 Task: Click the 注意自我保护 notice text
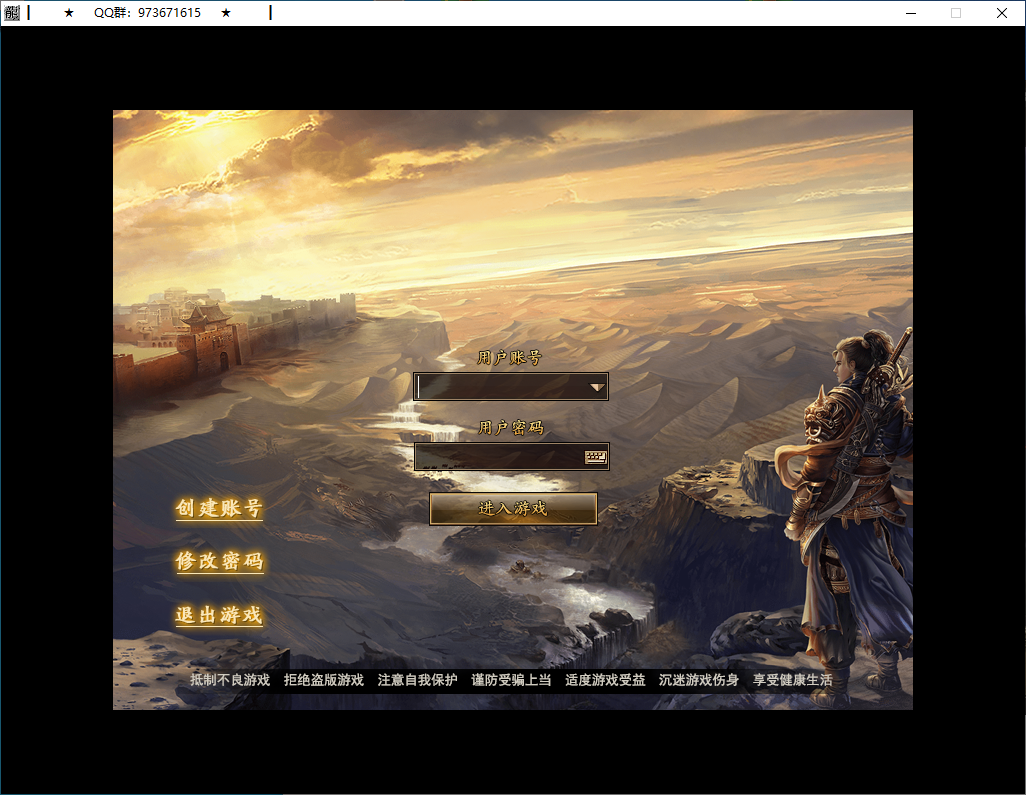pos(417,680)
